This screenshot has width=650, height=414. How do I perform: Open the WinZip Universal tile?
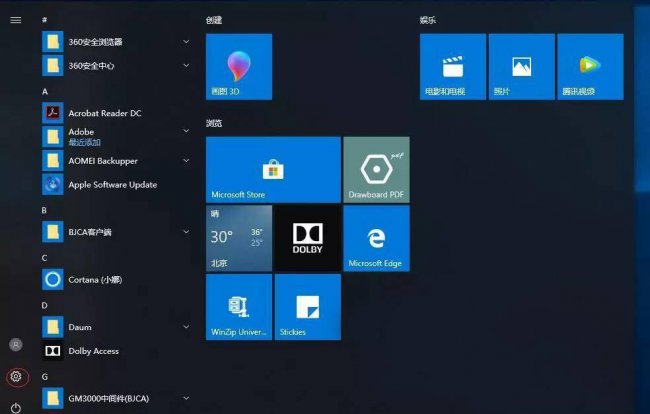tap(239, 307)
